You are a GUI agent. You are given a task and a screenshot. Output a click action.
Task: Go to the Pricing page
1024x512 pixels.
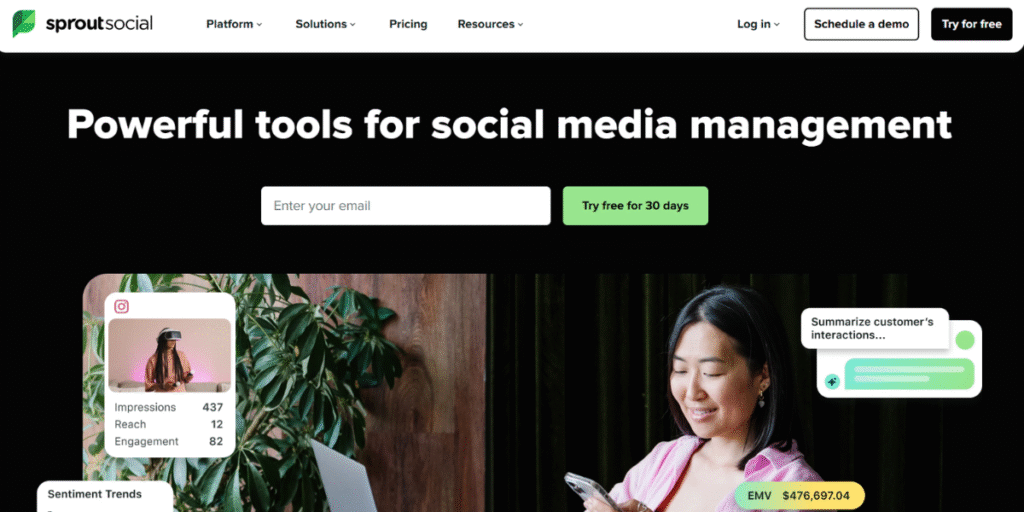tap(408, 24)
